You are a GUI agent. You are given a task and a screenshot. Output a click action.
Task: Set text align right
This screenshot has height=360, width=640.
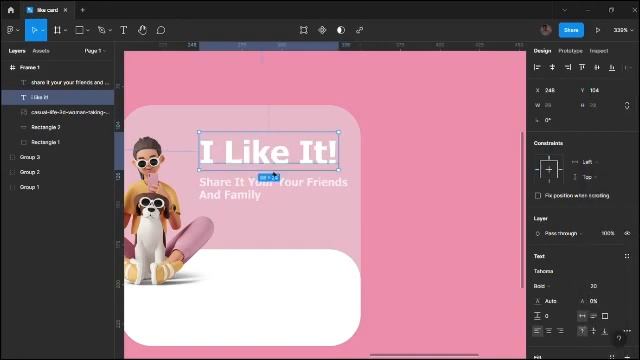coord(560,331)
